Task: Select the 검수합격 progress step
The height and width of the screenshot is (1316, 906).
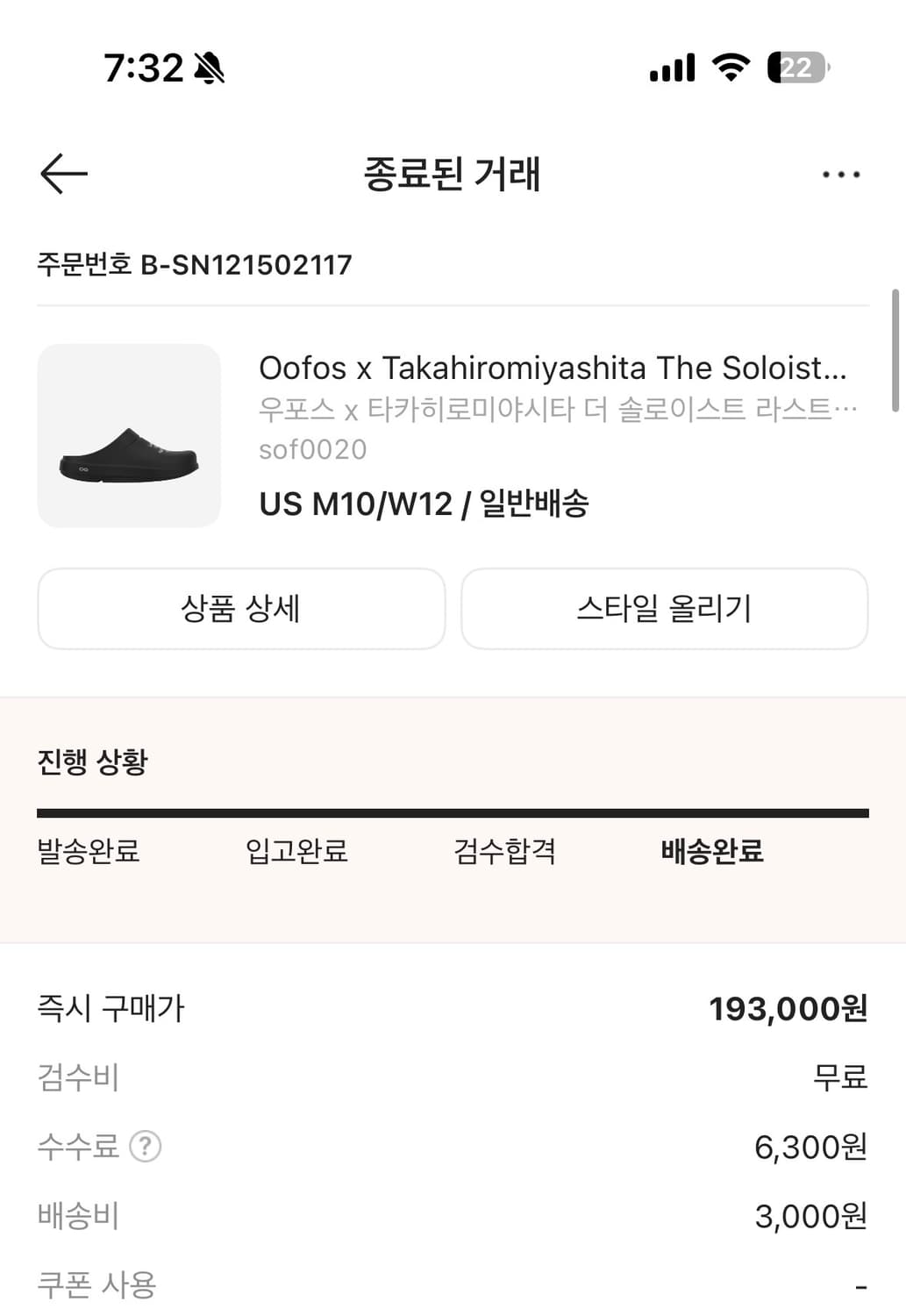Action: point(504,851)
